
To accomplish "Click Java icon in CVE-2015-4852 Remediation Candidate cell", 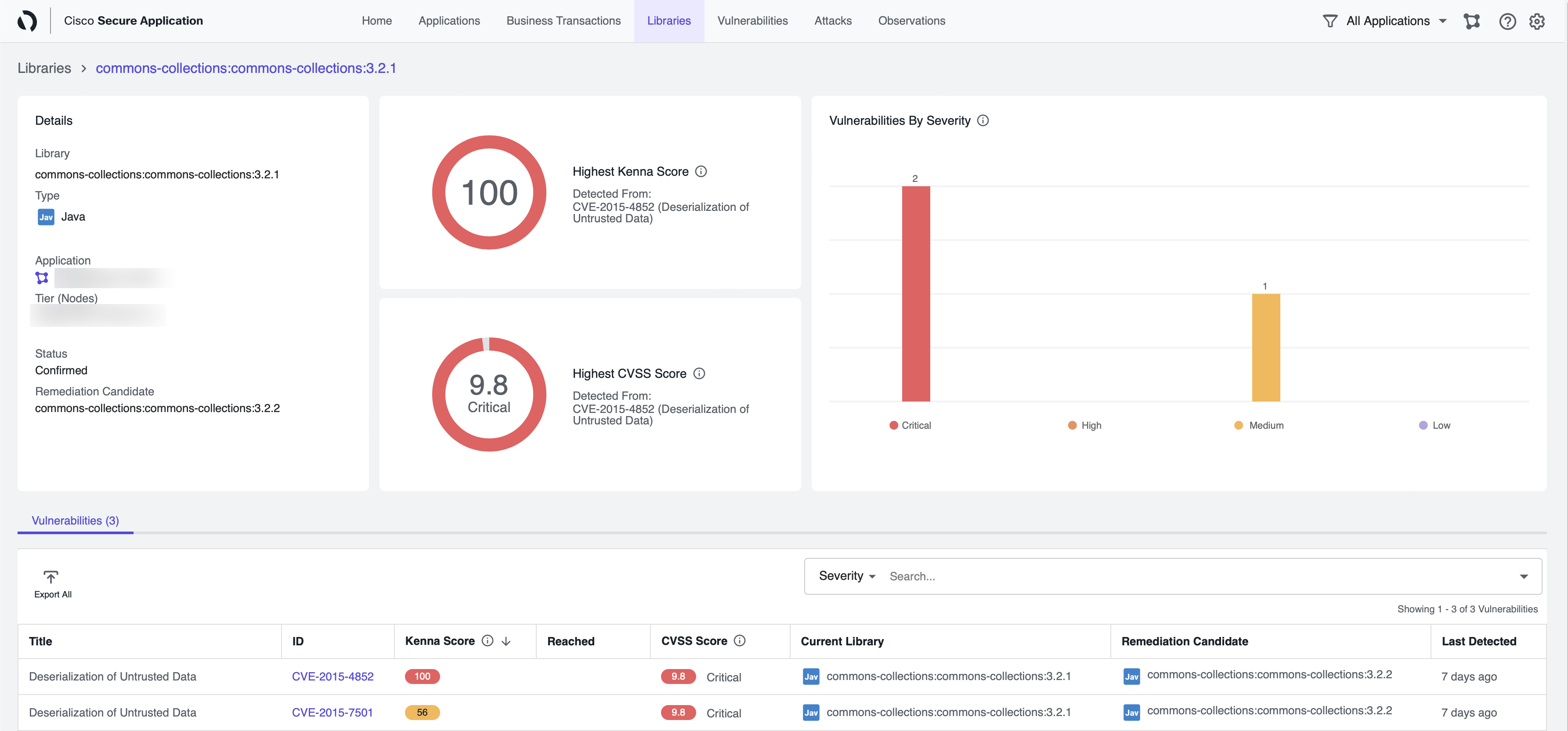I will click(x=1131, y=676).
